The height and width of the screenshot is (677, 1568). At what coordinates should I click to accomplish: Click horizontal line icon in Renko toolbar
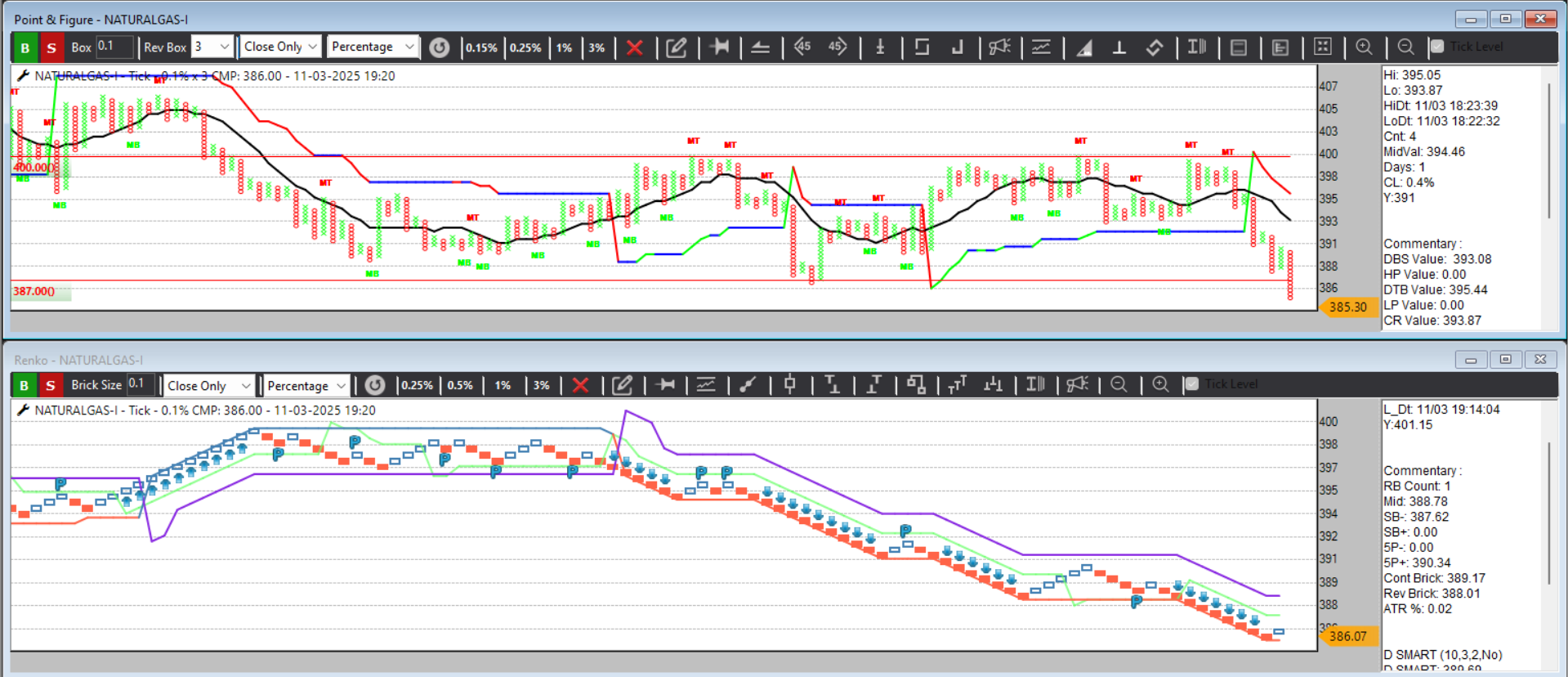(666, 384)
